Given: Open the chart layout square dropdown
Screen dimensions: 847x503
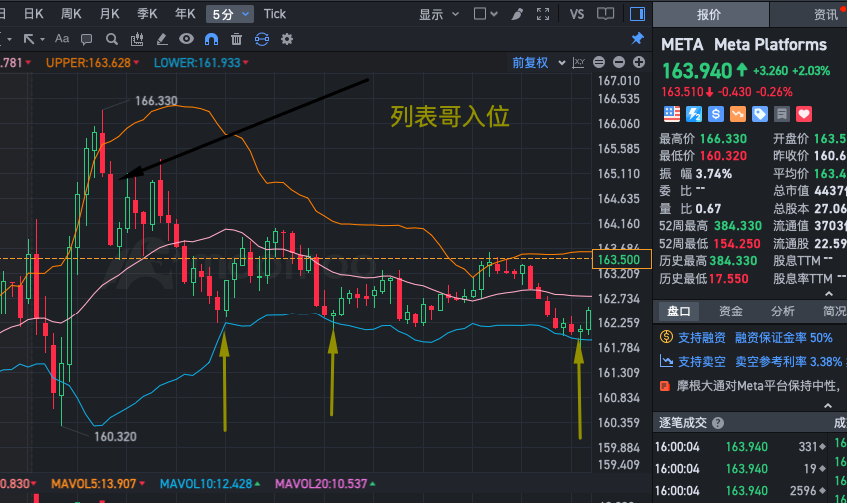Looking at the screenshot, I should pos(485,14).
